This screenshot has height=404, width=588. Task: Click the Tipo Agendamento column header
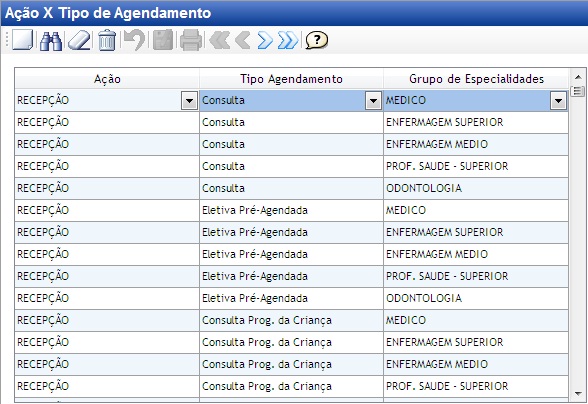pos(291,79)
